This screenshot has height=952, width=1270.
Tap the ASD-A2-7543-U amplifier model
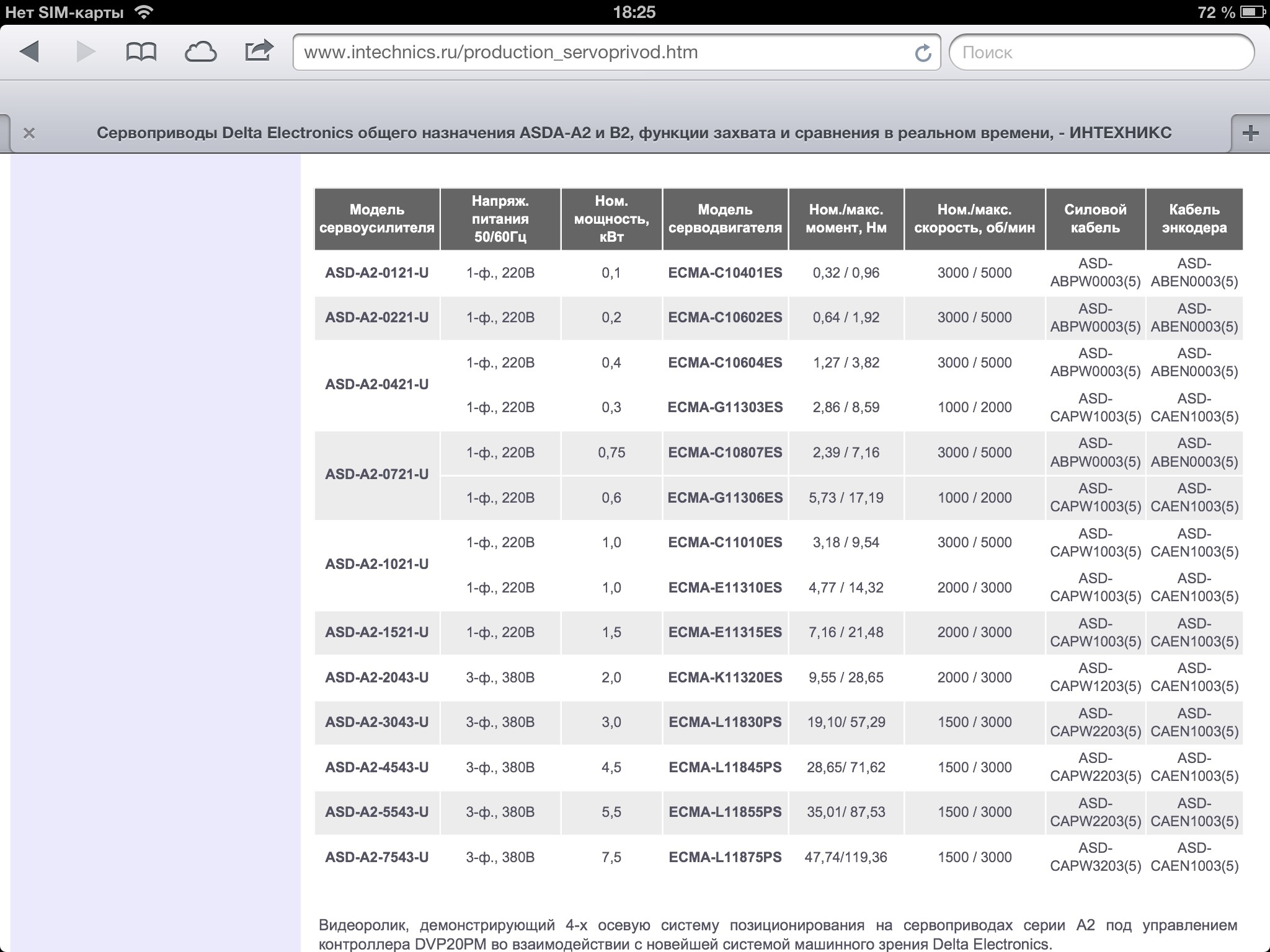click(x=377, y=857)
